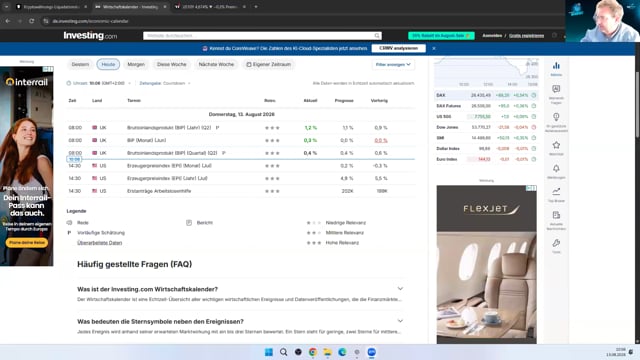Screen dimensions: 640x360
Task: Open Windows taskbar search
Action: [283, 352]
